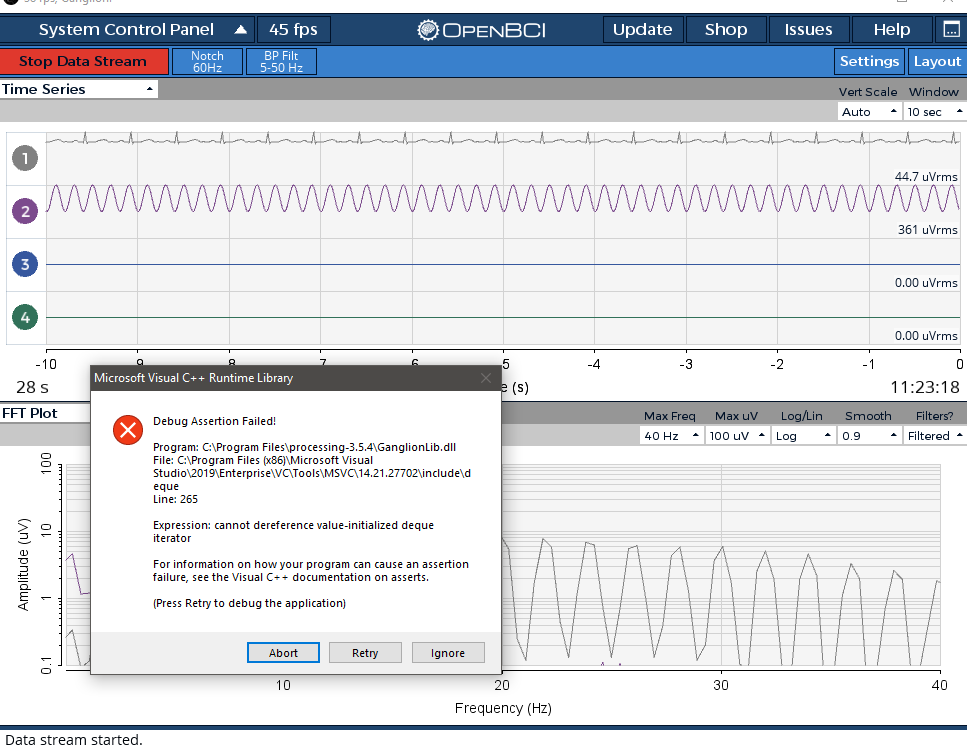Screen dimensions: 967x751
Task: Click the Stop Data Stream button
Action: click(x=84, y=61)
